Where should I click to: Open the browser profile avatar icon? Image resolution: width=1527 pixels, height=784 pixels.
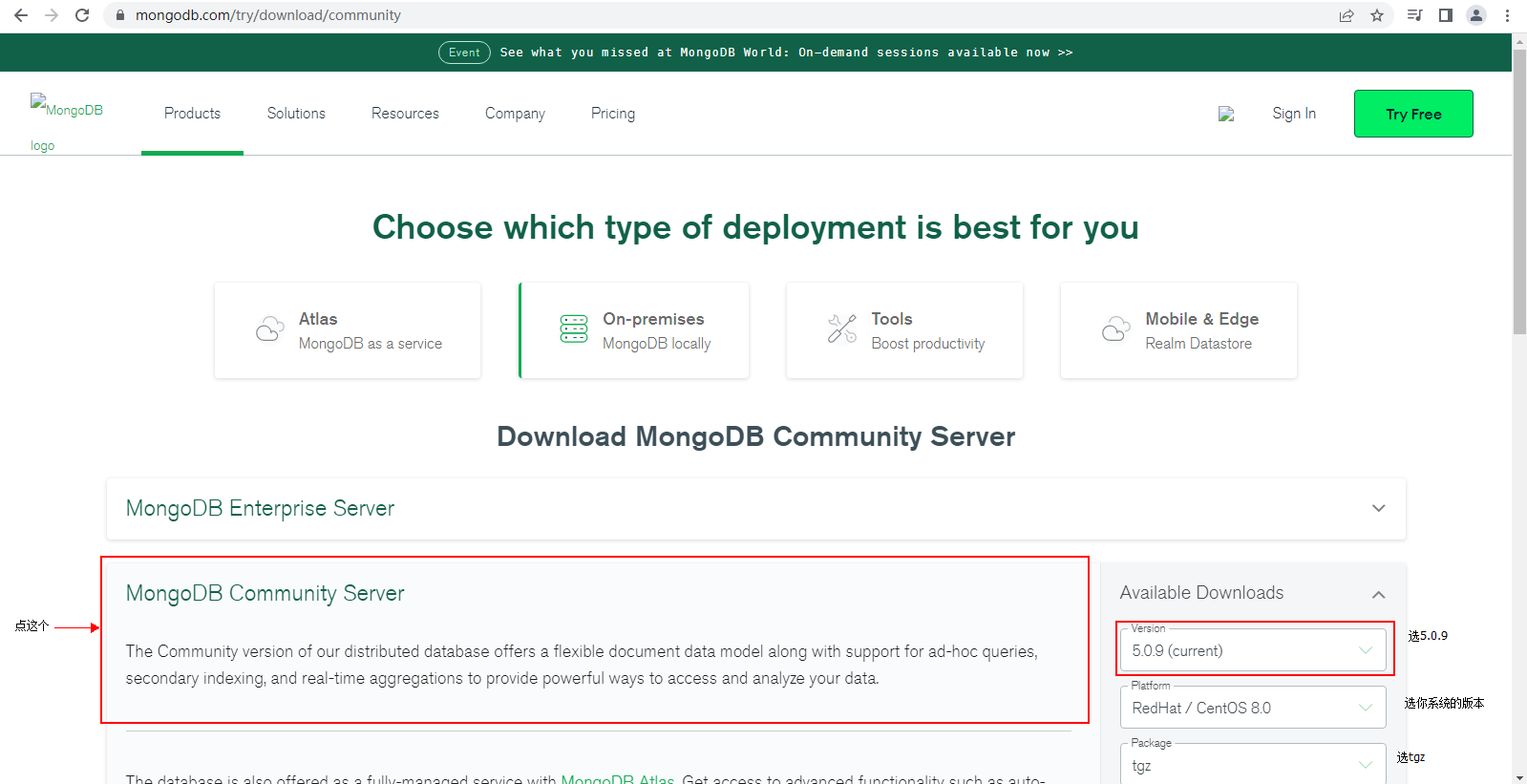[1476, 15]
